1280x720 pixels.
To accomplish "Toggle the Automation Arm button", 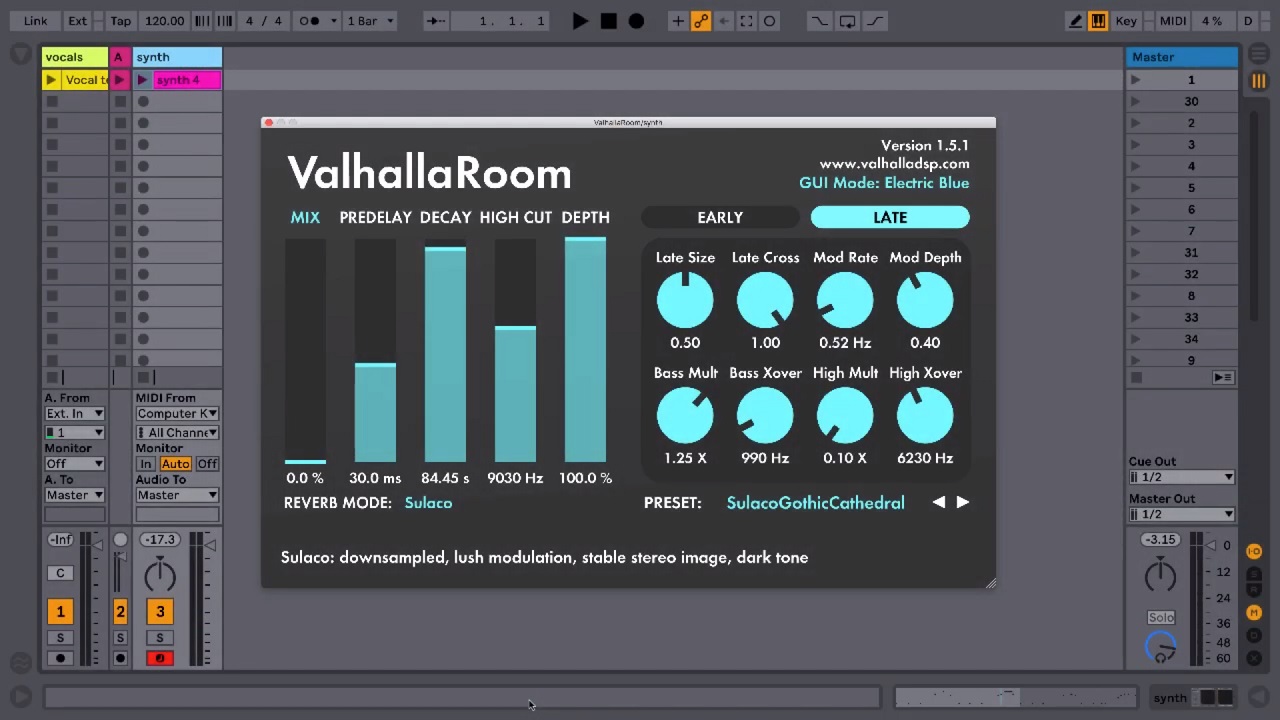I will [x=701, y=21].
